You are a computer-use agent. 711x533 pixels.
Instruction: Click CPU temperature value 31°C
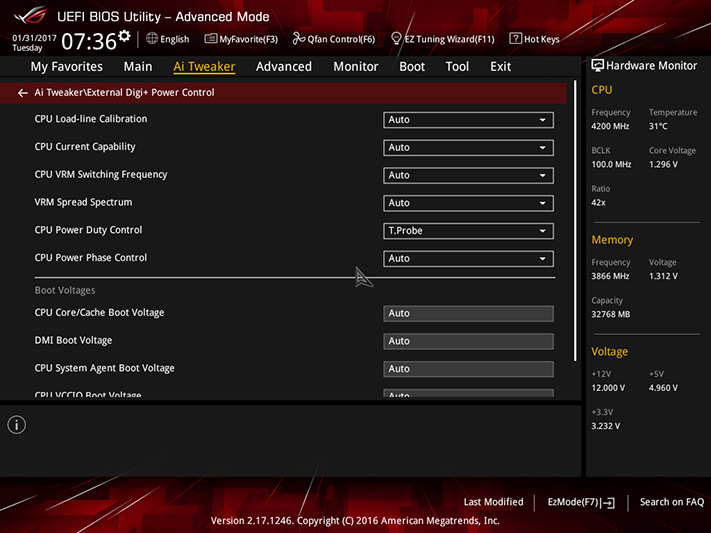pyautogui.click(x=658, y=127)
